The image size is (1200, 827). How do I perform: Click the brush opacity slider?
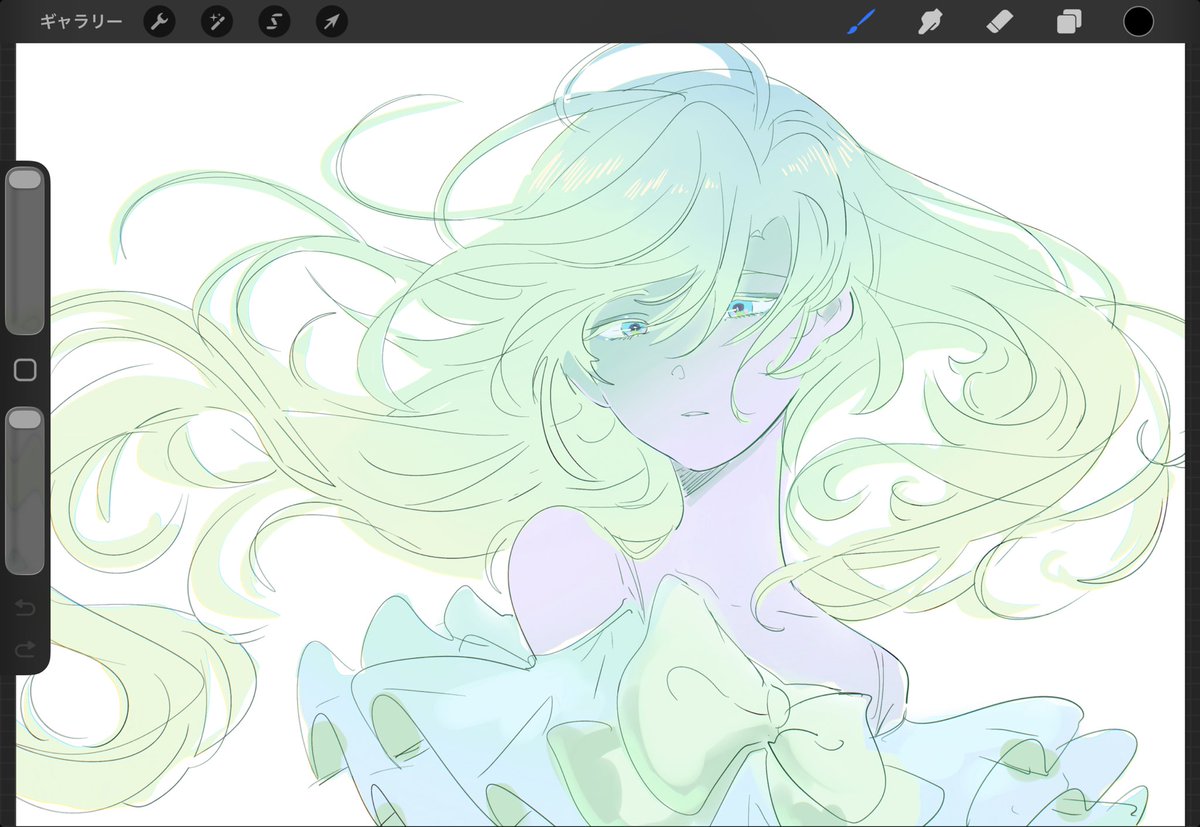[x=25, y=491]
